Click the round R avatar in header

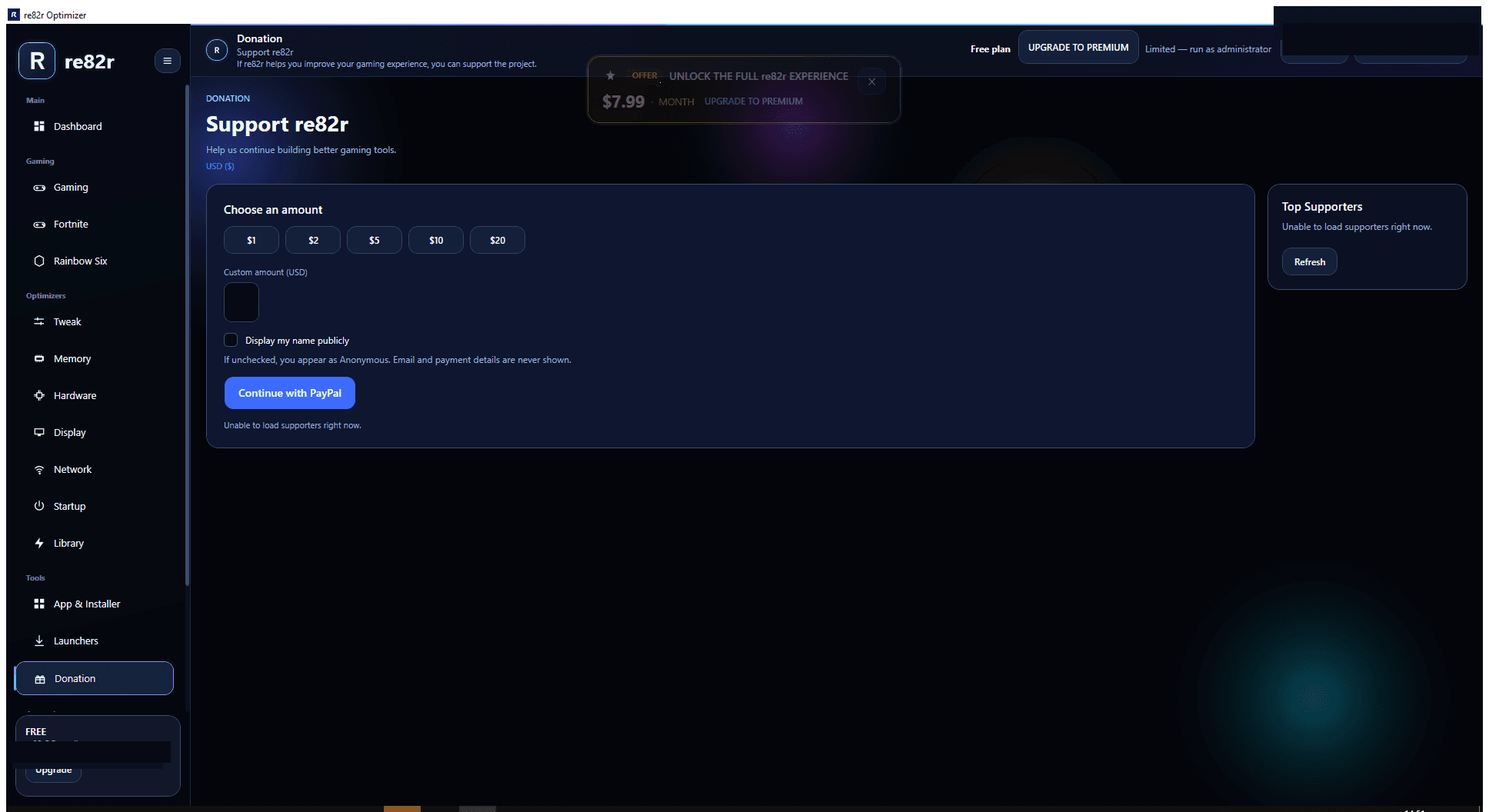coord(217,50)
